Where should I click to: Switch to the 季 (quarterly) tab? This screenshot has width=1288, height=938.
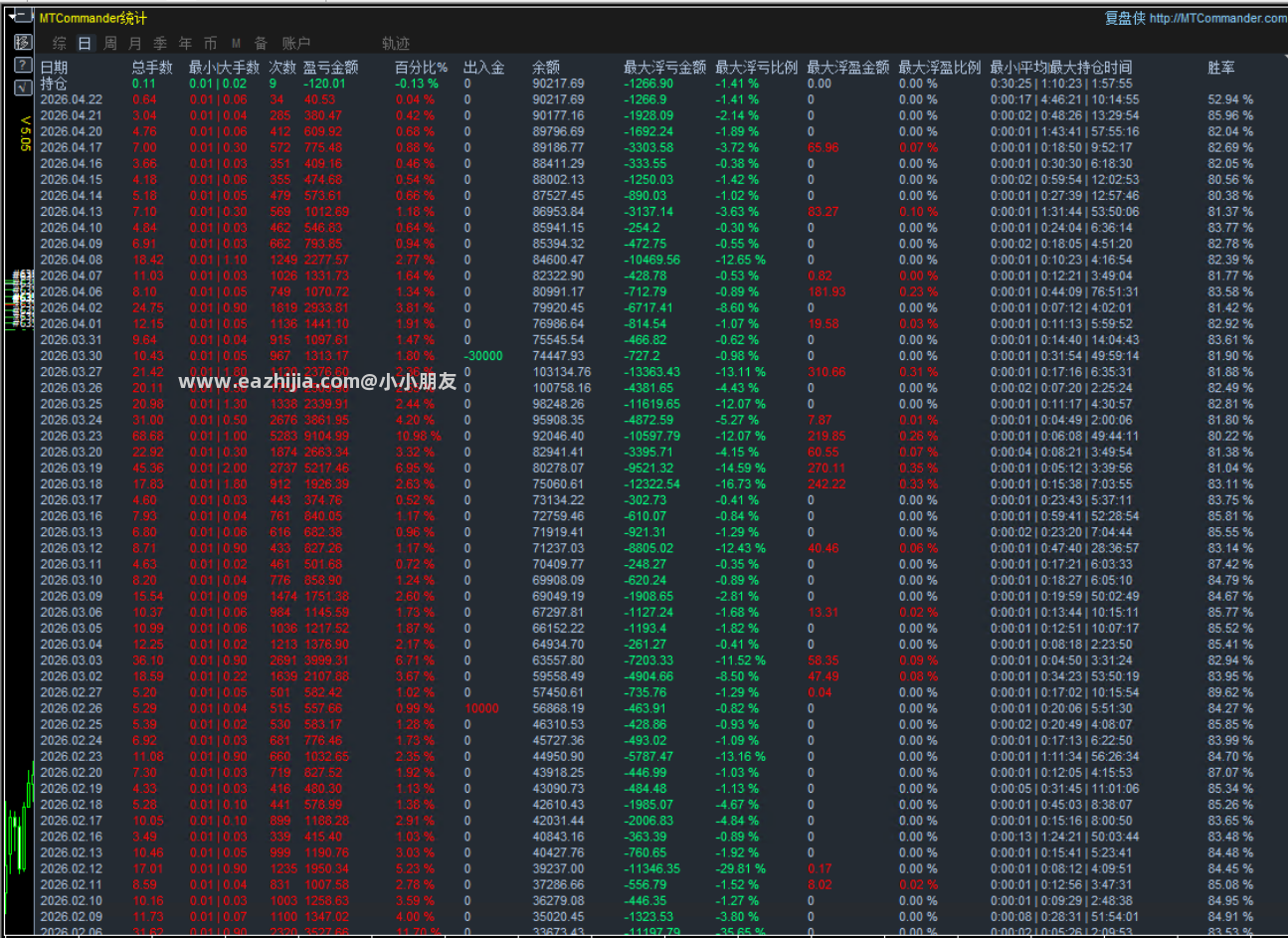[x=160, y=43]
